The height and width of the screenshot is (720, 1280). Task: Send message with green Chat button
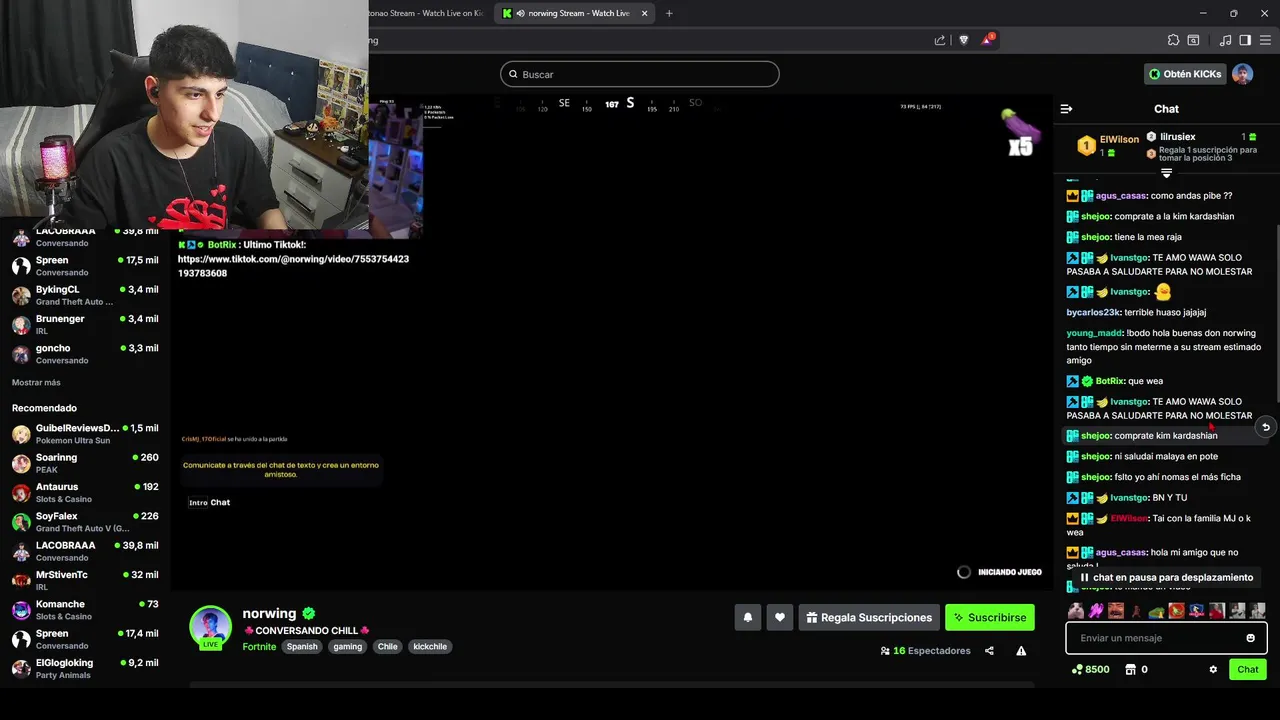1248,670
